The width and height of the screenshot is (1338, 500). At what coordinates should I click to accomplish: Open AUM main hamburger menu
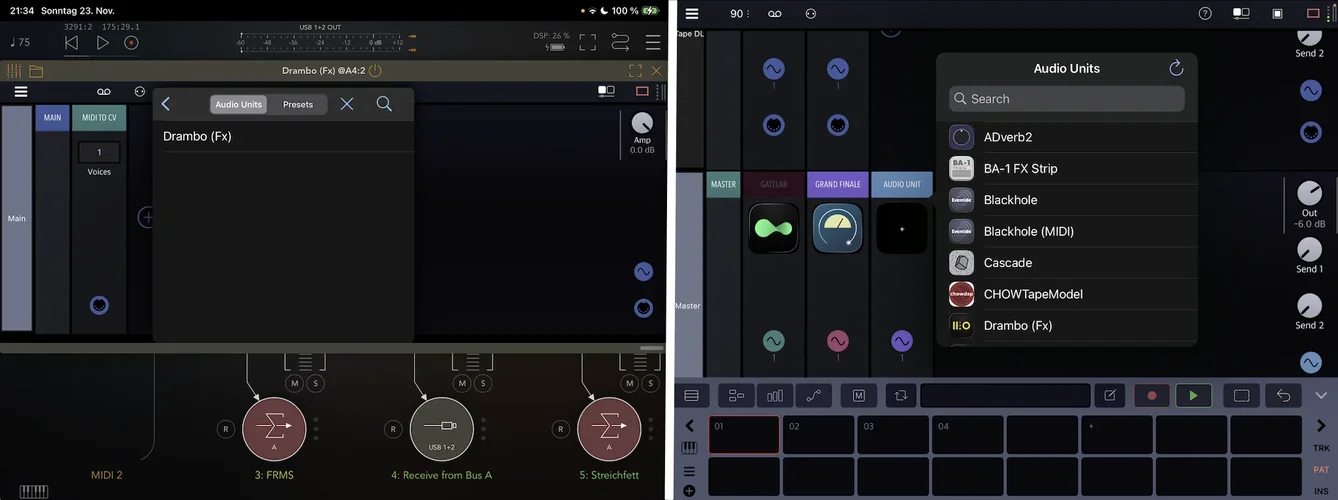[652, 43]
